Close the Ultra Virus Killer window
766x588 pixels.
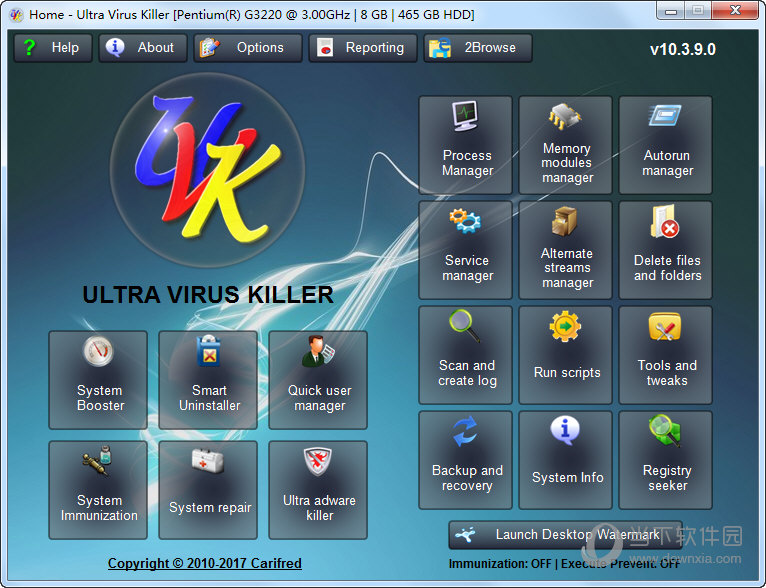click(x=735, y=11)
